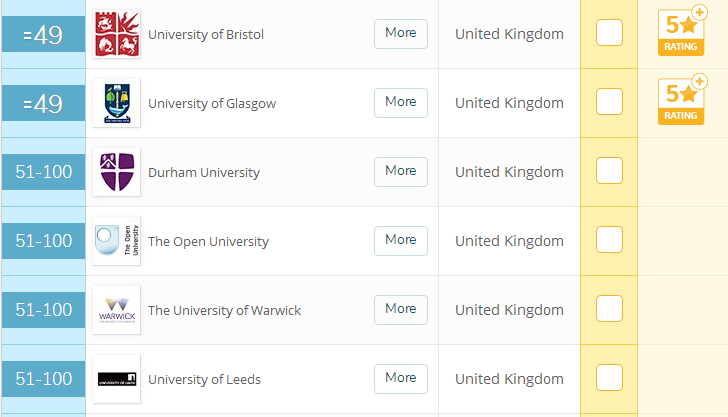The height and width of the screenshot is (417, 728).
Task: Enable the compare checkbox for The Open University
Action: pos(609,240)
